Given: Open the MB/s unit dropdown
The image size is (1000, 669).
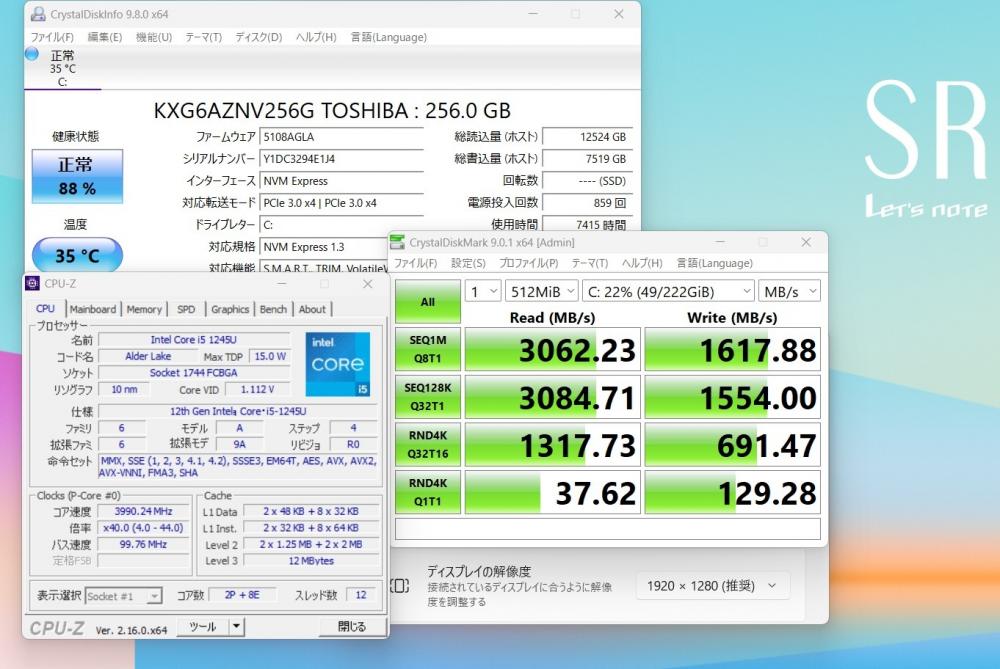Looking at the screenshot, I should pos(790,291).
